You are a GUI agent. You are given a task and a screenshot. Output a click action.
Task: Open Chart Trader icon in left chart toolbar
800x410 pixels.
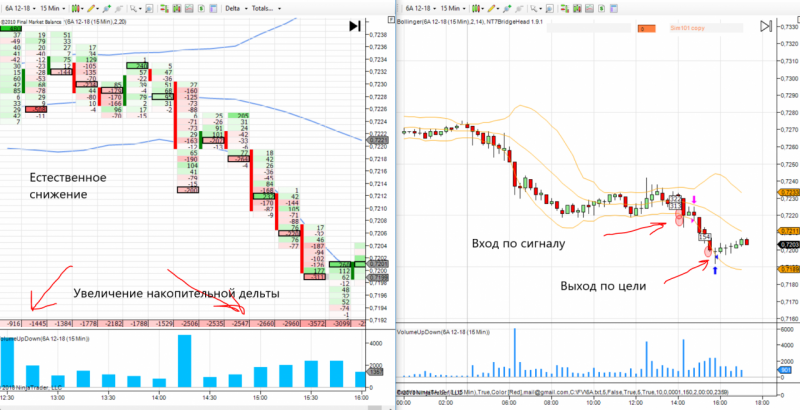click(x=164, y=9)
